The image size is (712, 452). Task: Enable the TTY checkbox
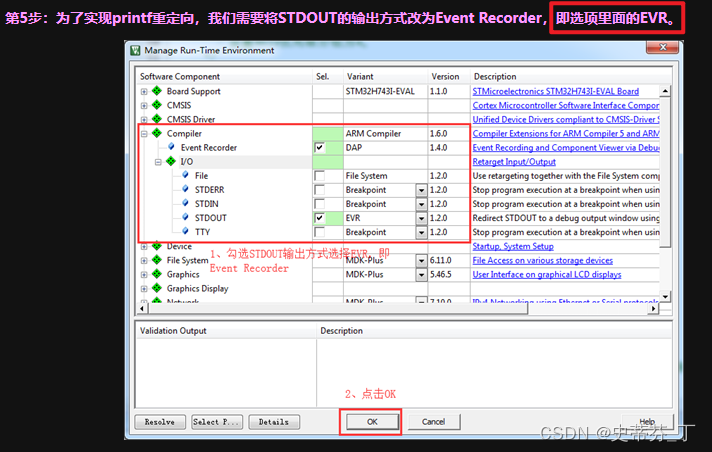point(320,232)
